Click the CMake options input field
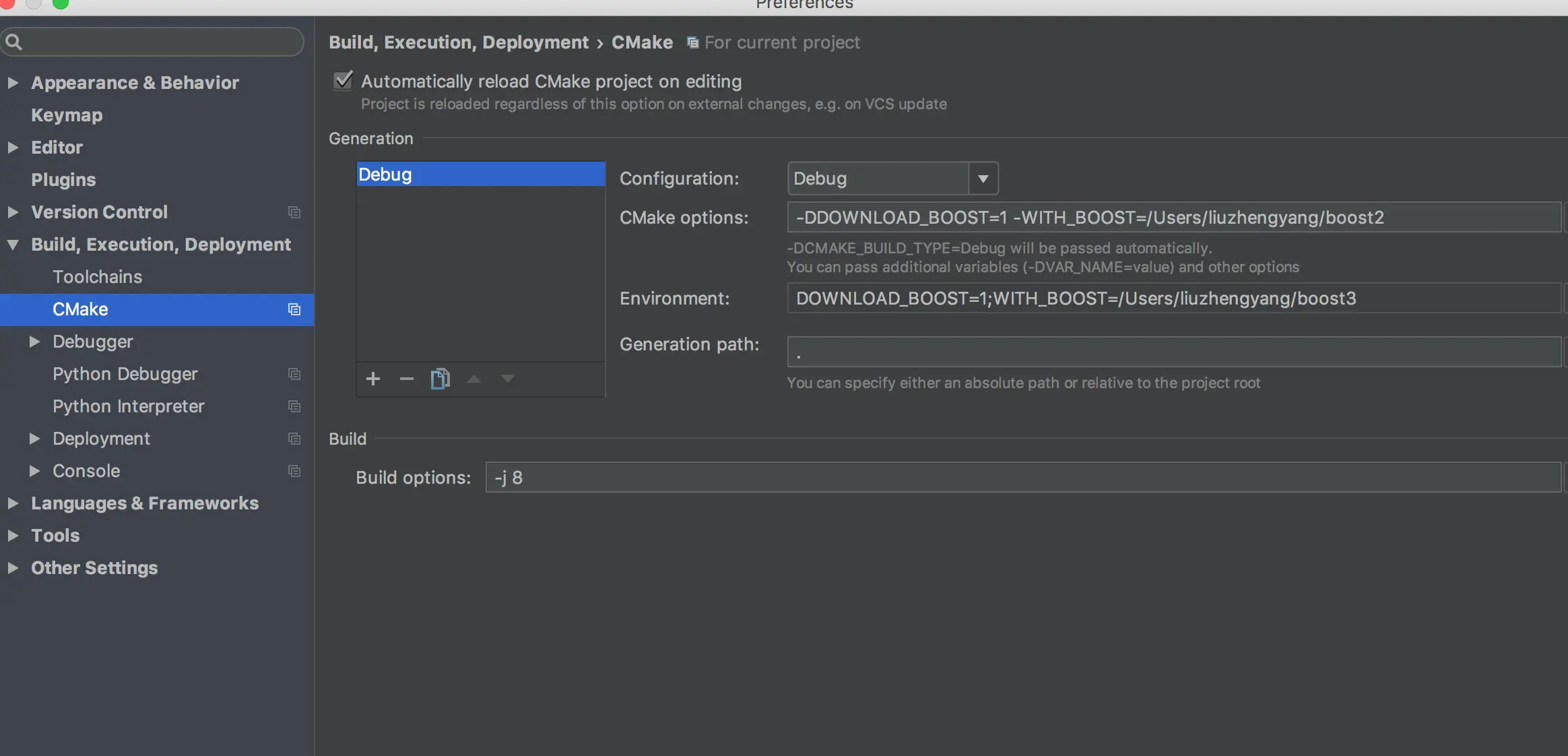 tap(1172, 218)
